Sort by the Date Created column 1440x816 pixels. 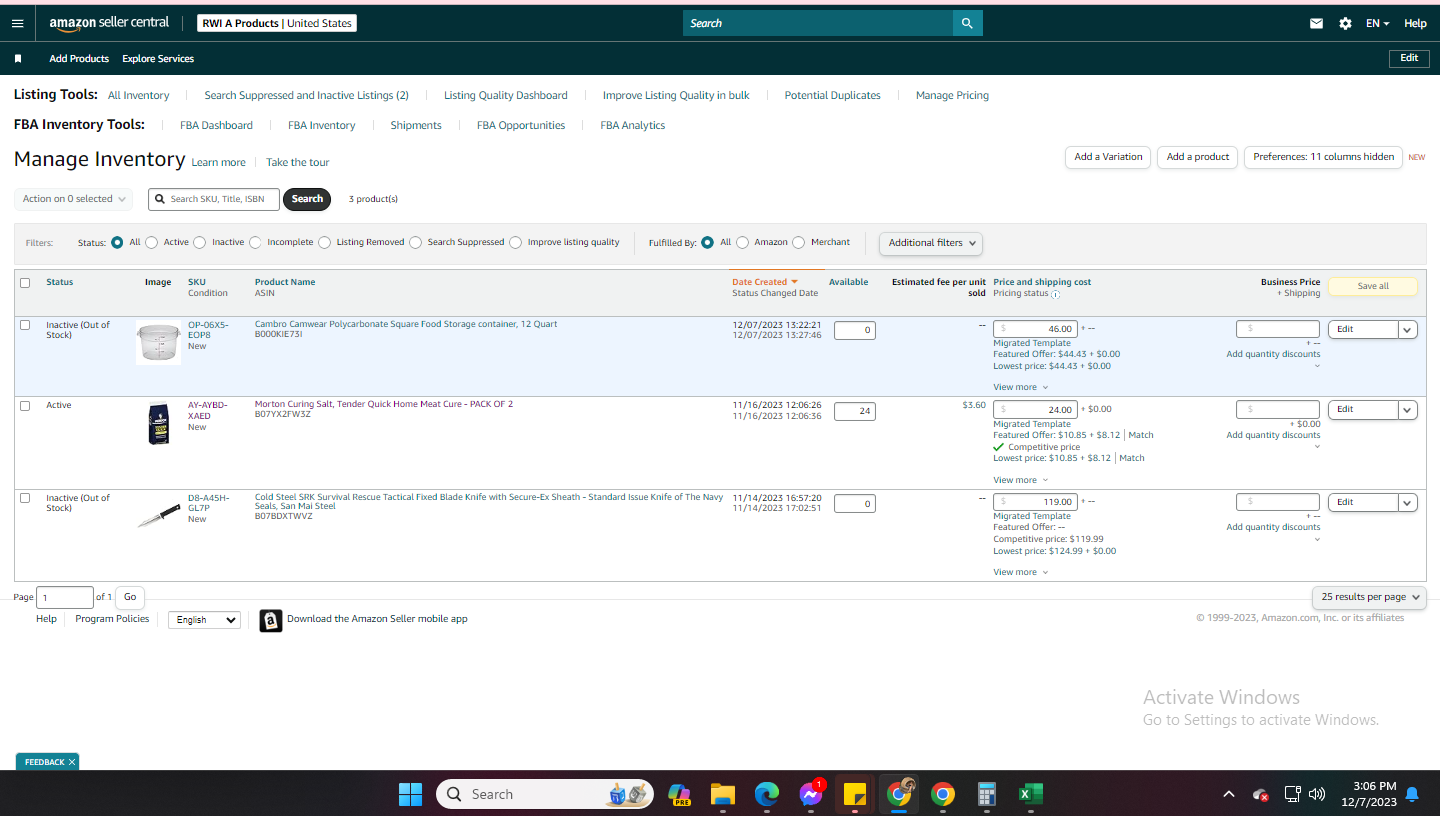click(x=765, y=282)
